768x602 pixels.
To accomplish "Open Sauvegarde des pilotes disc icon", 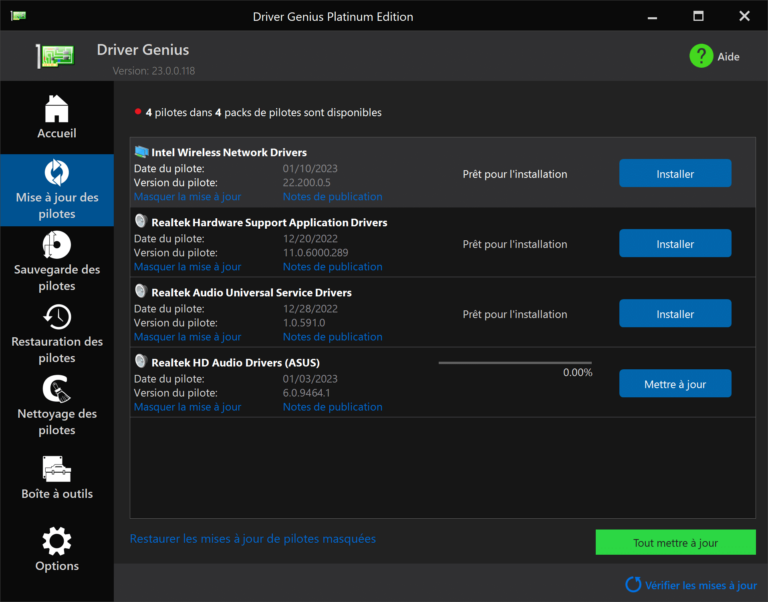I will point(57,244).
